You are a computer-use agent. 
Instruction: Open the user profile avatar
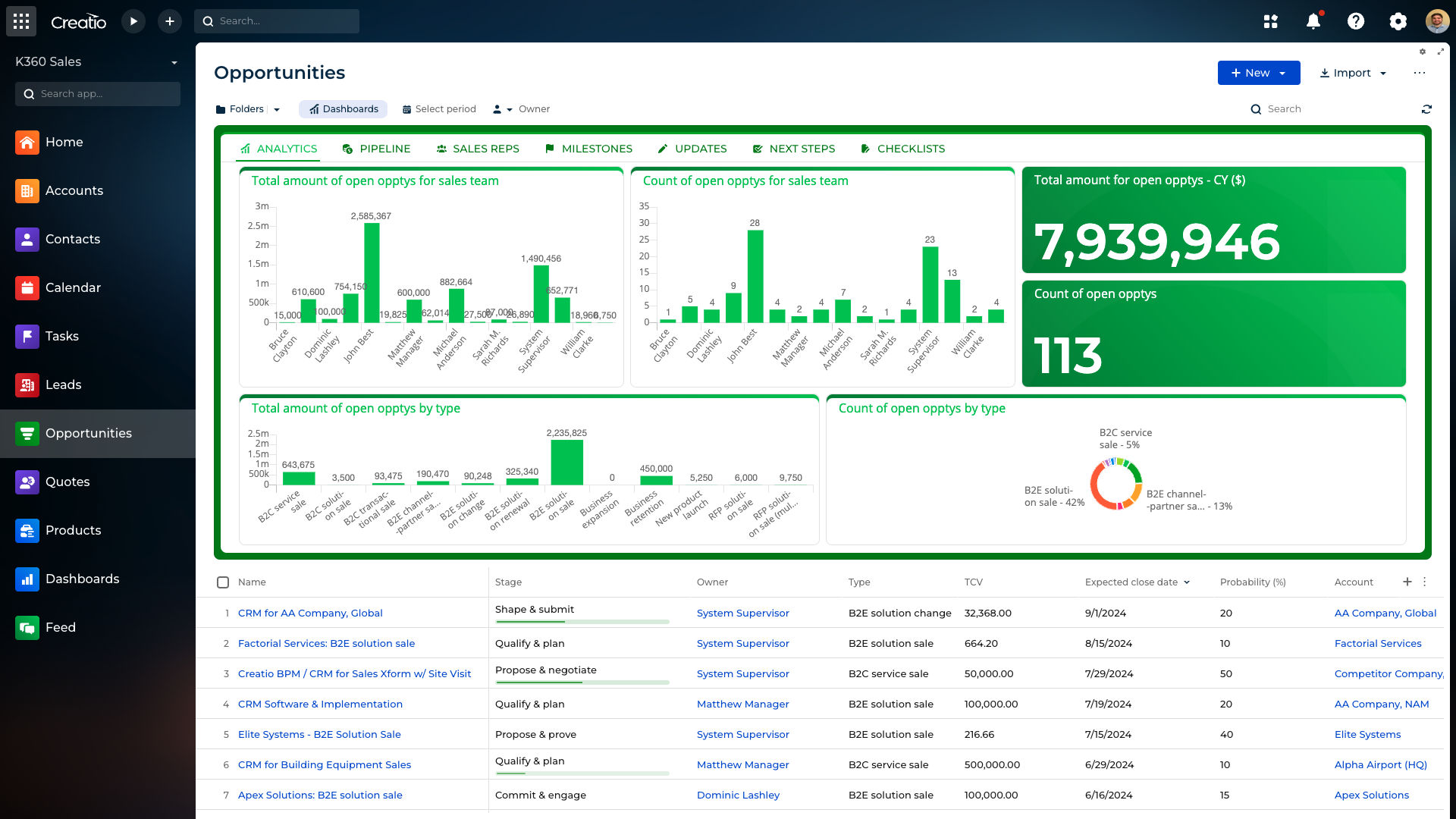coord(1437,21)
